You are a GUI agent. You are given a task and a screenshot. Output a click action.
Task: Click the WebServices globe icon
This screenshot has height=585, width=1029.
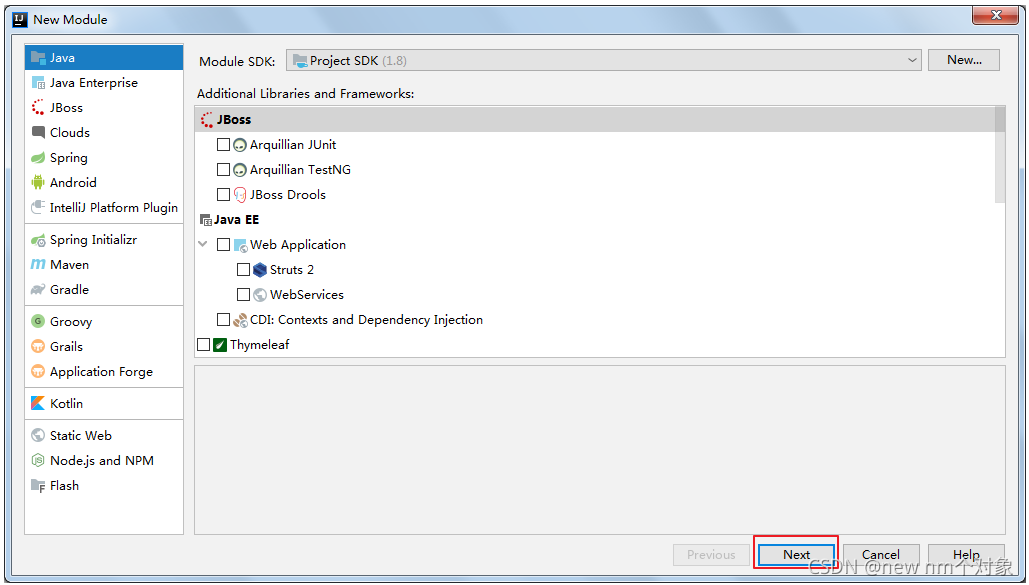tap(260, 295)
